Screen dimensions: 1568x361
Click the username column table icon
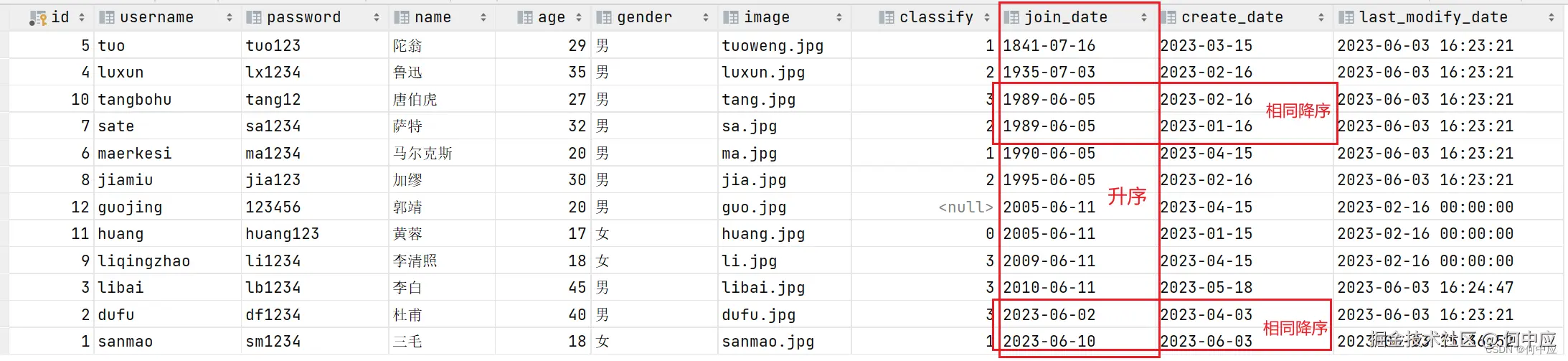[x=106, y=17]
